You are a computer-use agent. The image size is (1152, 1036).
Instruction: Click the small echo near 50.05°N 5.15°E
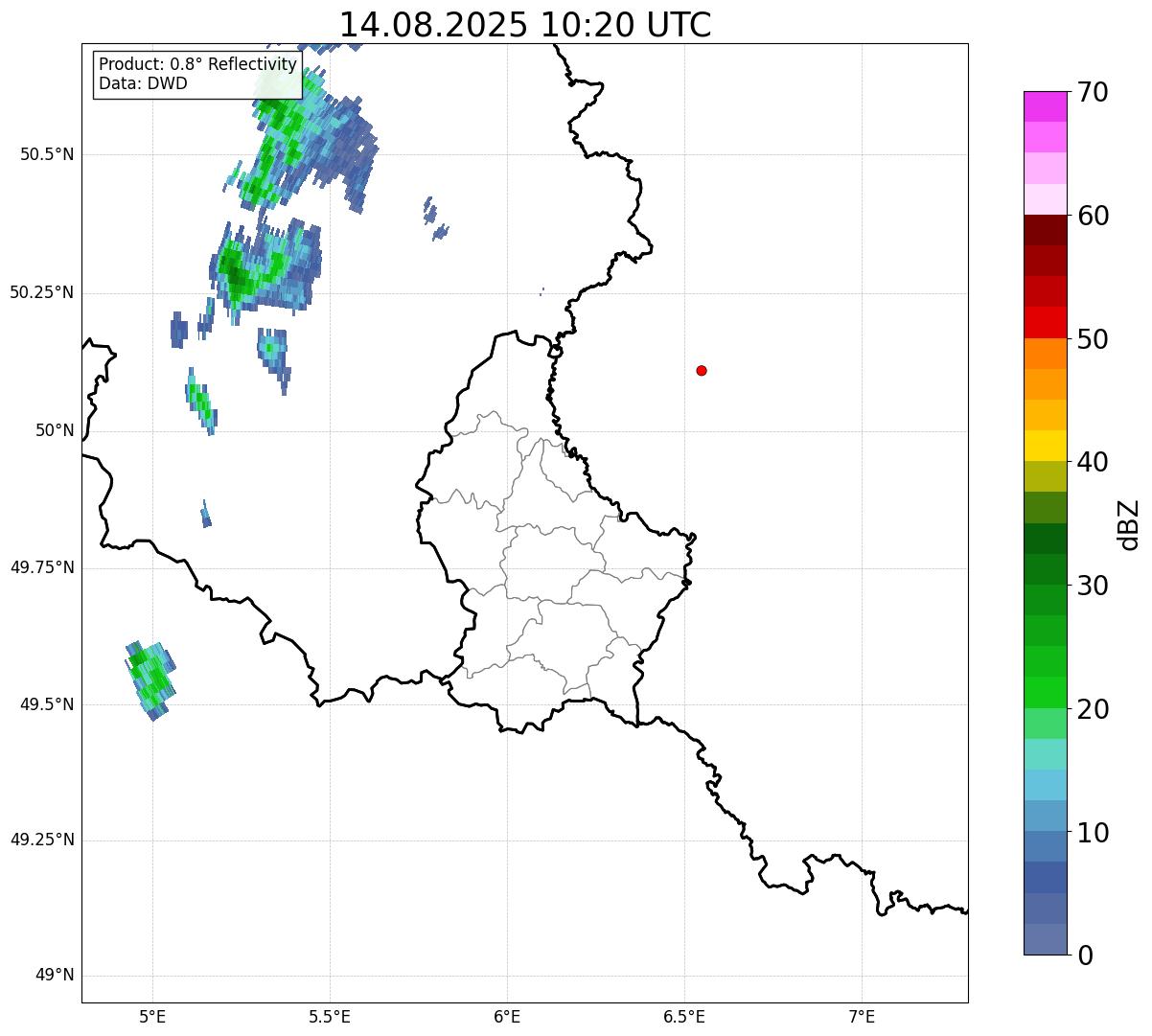[201, 403]
